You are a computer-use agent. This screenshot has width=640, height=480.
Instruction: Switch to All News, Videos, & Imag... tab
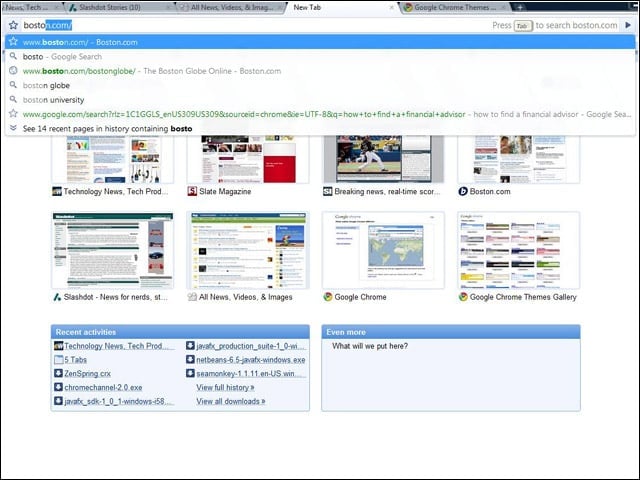click(x=231, y=7)
